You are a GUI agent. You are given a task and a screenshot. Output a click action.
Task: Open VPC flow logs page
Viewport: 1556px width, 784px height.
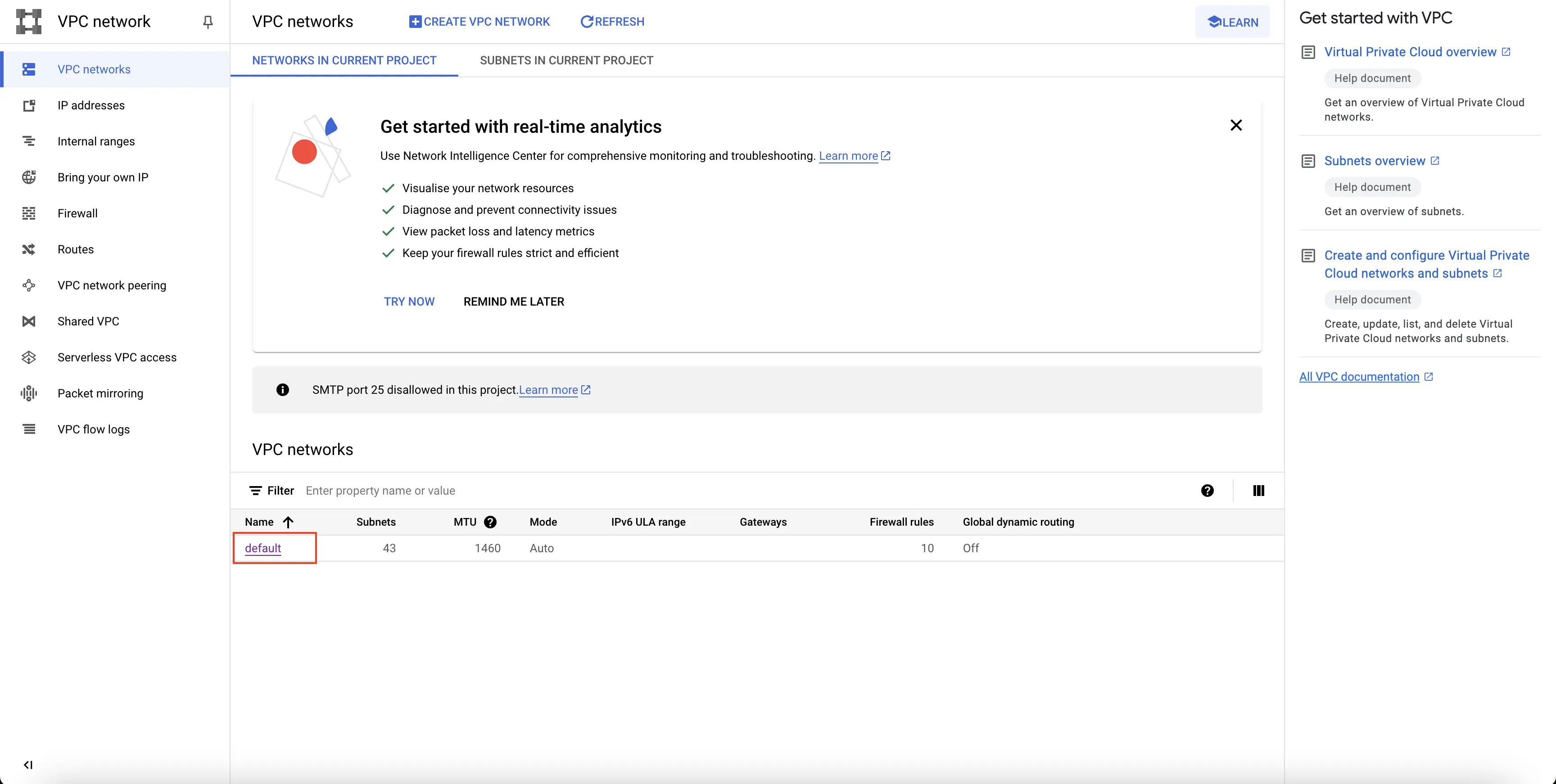(94, 429)
